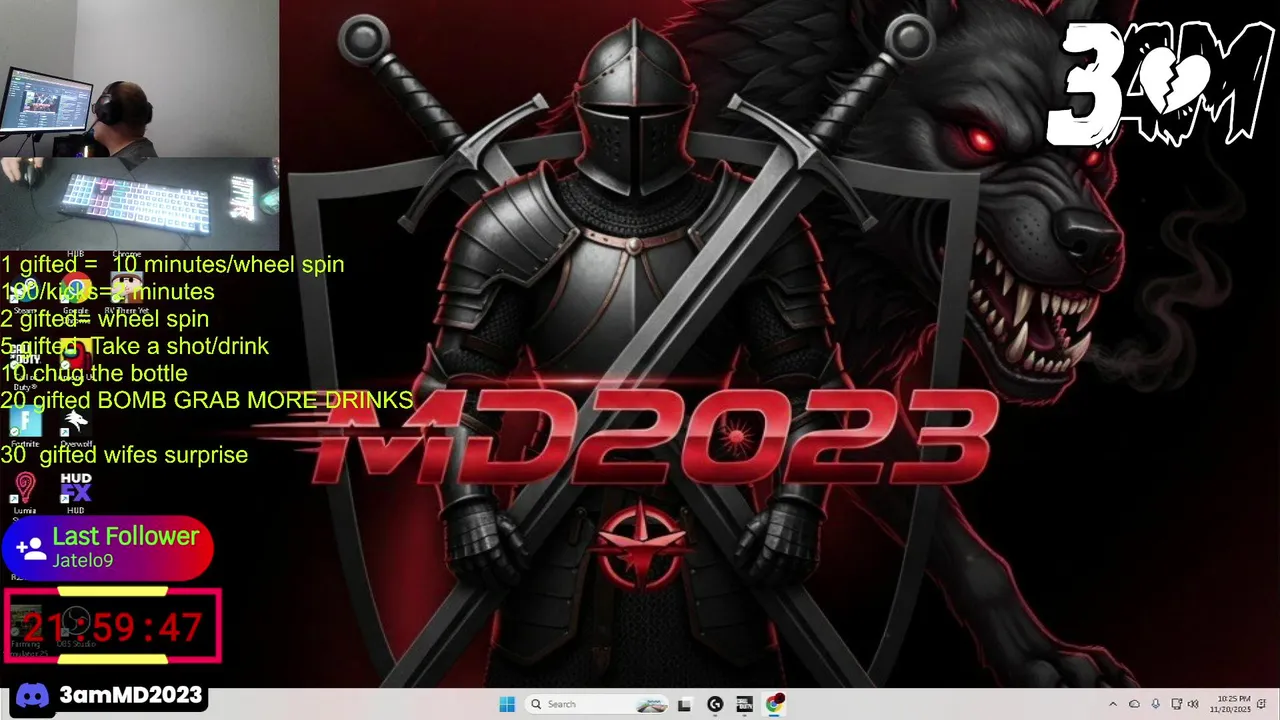Click the microphone tray icon

pos(1156,704)
